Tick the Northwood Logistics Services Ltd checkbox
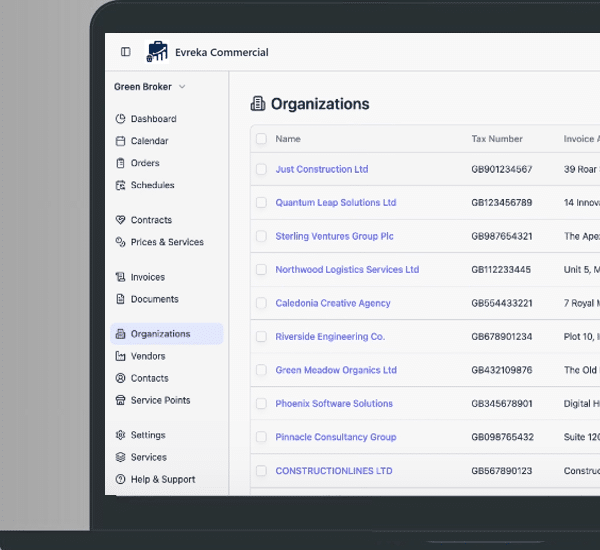Screen dimensions: 600x550 [x=261, y=269]
